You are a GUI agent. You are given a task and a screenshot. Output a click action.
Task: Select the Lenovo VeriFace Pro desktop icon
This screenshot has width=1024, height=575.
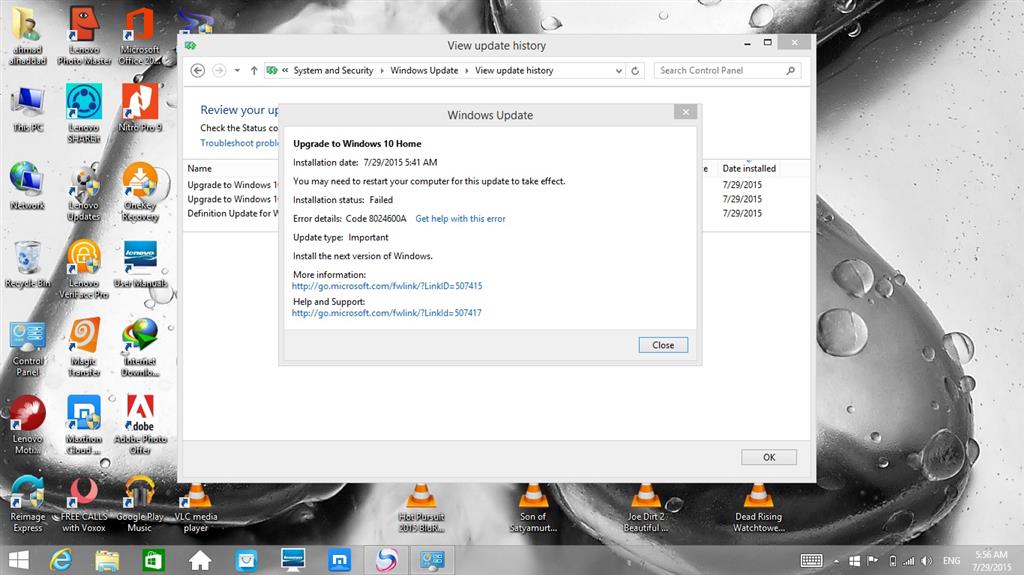84,270
